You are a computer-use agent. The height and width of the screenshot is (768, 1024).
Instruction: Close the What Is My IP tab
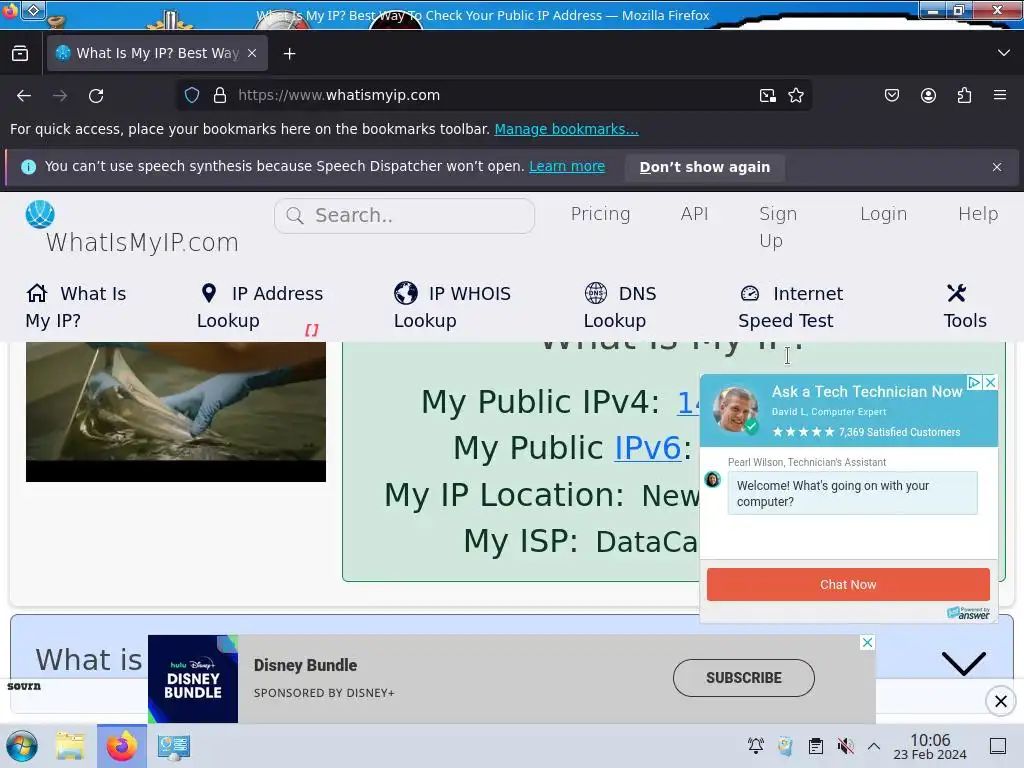pyautogui.click(x=252, y=54)
